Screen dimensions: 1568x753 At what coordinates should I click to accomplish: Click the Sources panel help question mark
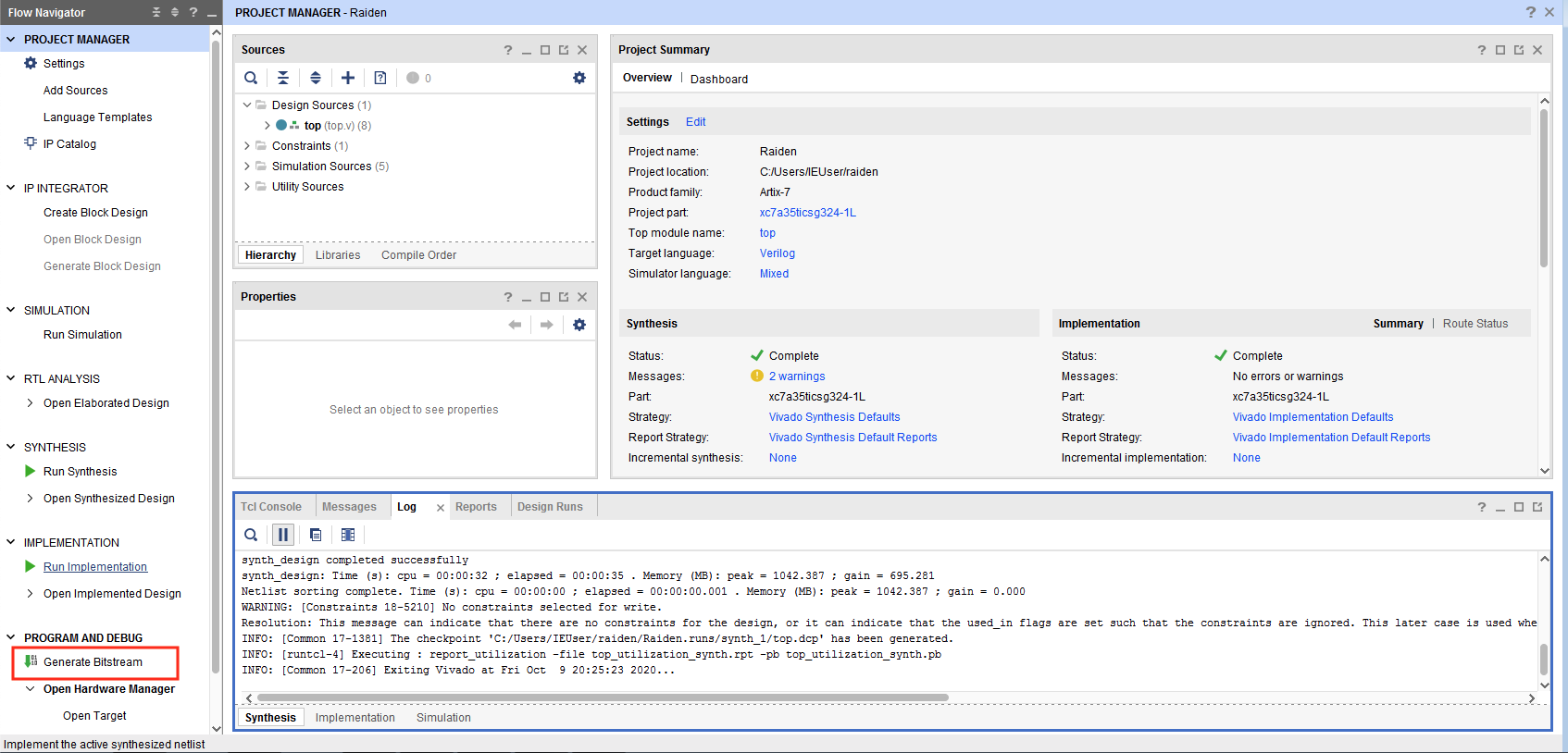pyautogui.click(x=507, y=50)
